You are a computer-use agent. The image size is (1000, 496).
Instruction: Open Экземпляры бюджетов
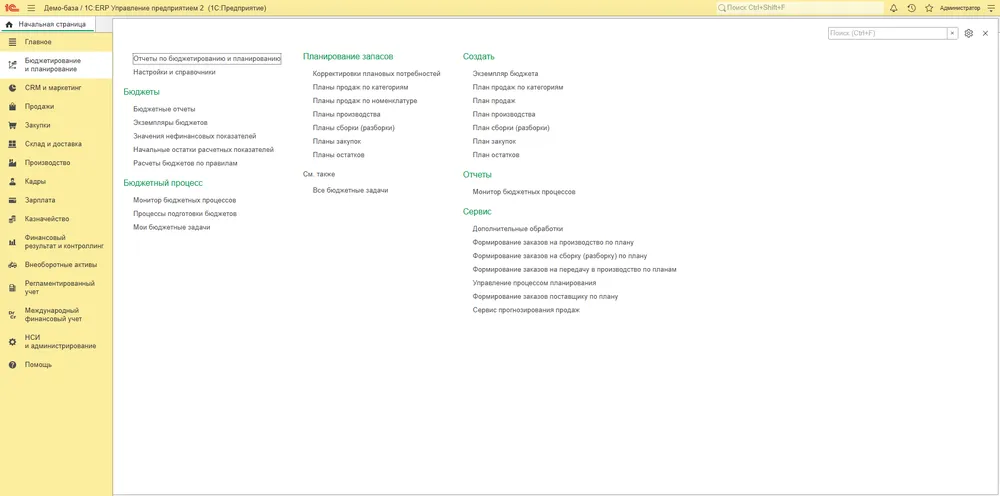(170, 122)
